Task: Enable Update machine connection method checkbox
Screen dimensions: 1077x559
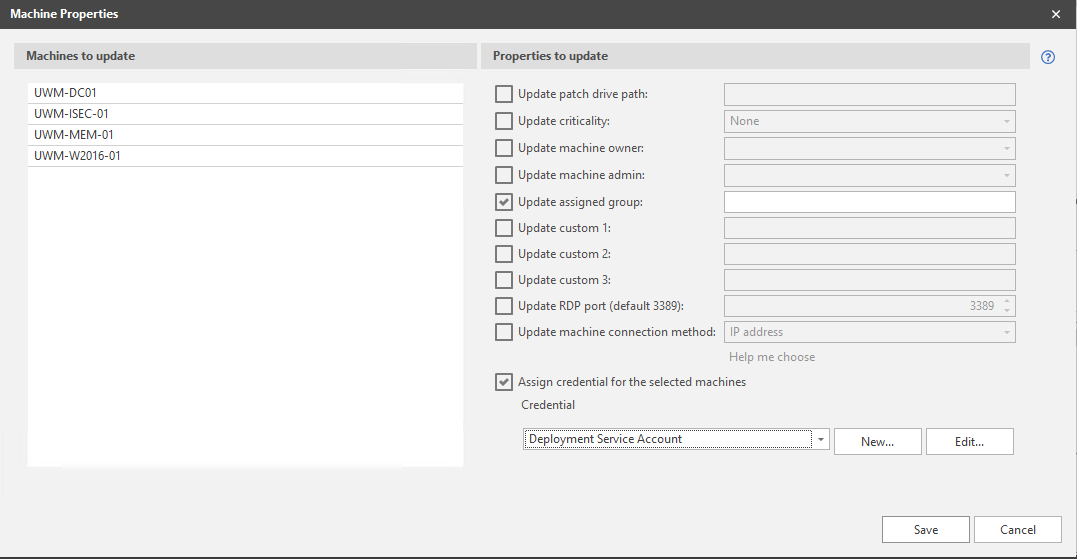Action: tap(503, 332)
